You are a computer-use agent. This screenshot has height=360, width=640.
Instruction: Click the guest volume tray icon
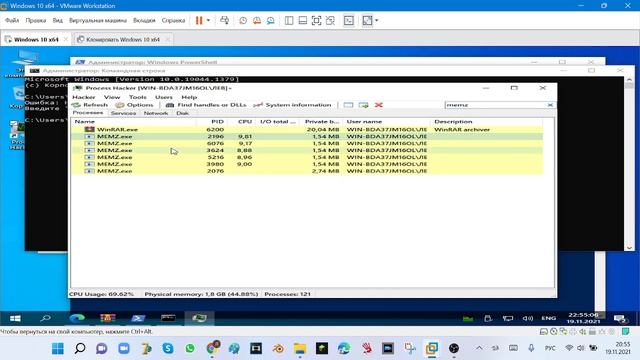coord(528,318)
